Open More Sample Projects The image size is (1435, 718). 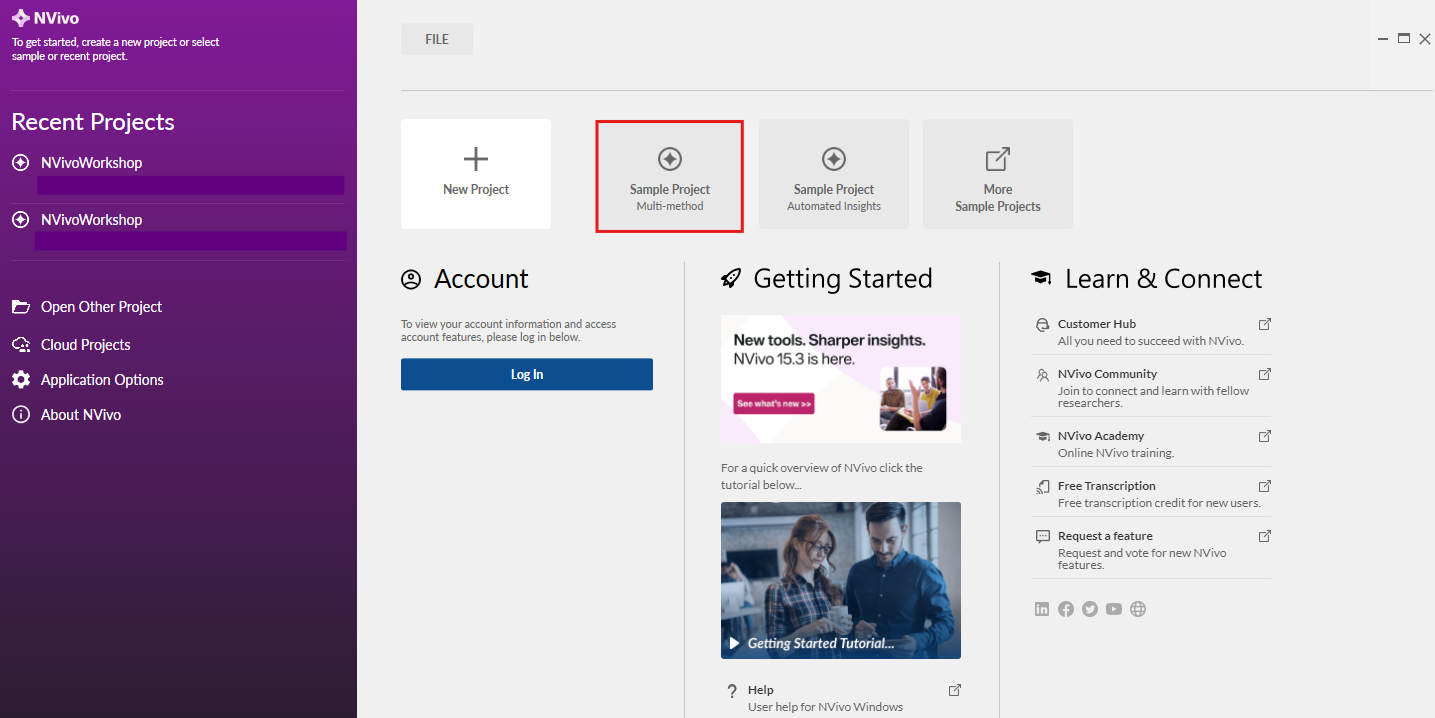point(998,174)
